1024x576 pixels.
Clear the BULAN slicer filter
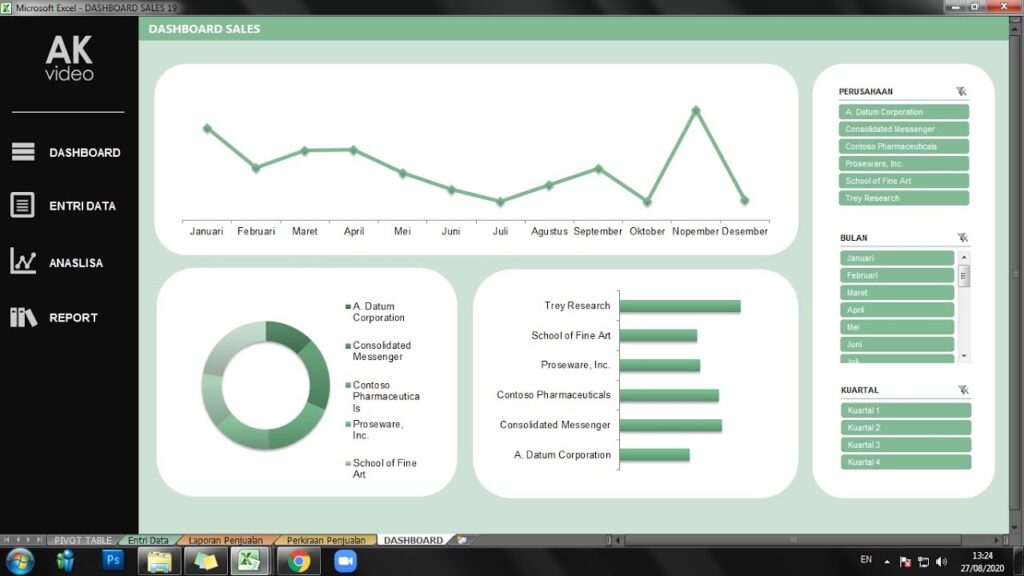tap(963, 238)
